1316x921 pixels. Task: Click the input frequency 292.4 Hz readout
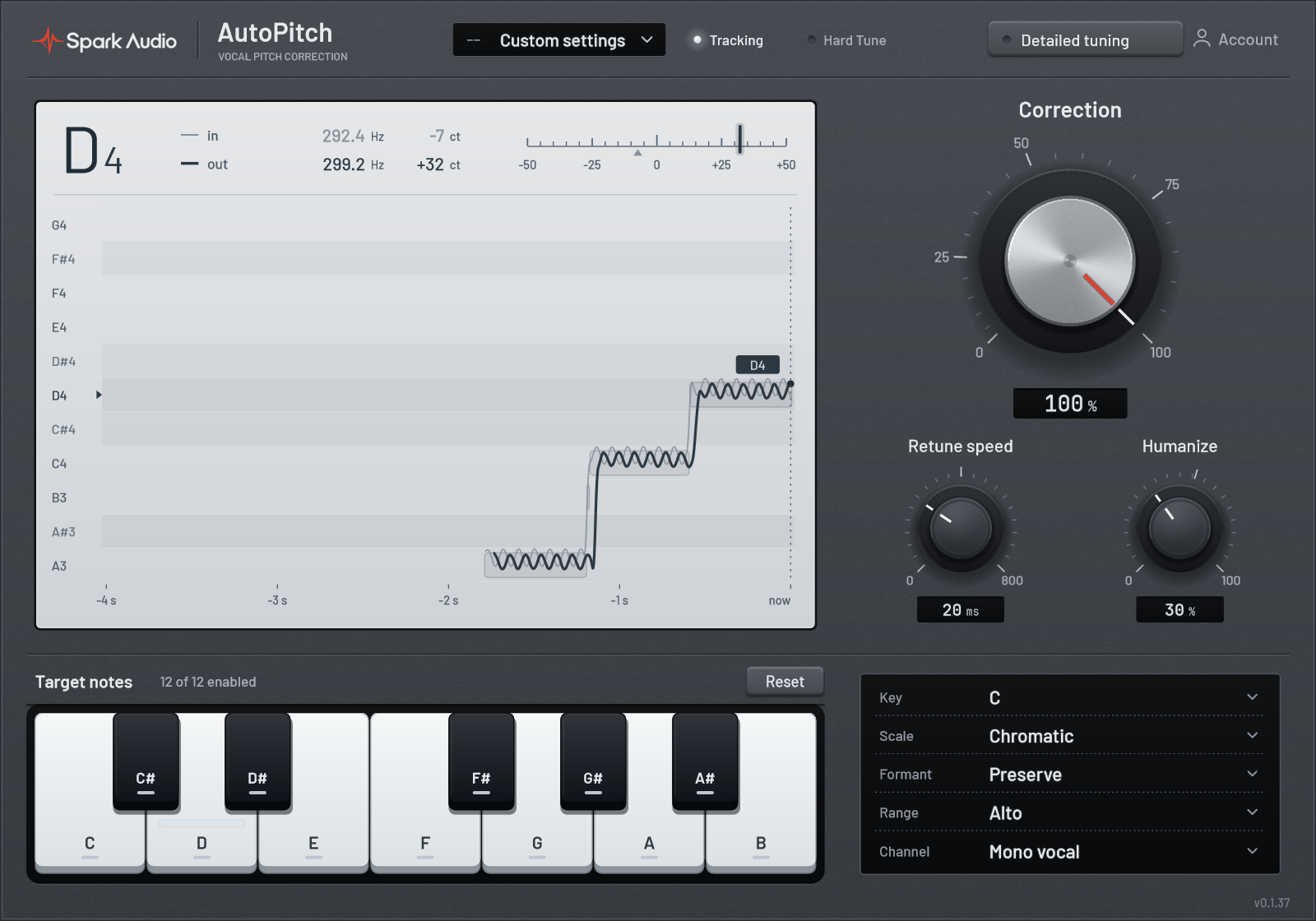coord(354,137)
